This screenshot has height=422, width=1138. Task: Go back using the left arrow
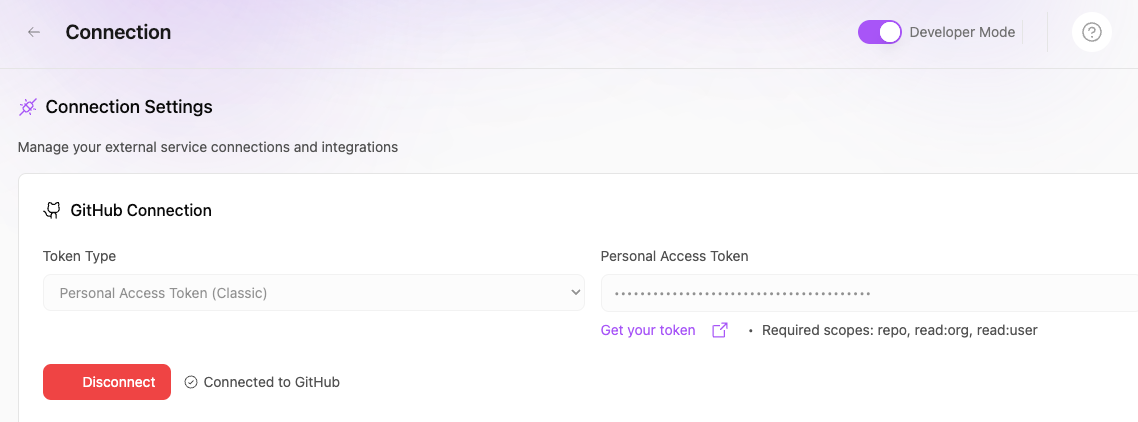[x=34, y=32]
